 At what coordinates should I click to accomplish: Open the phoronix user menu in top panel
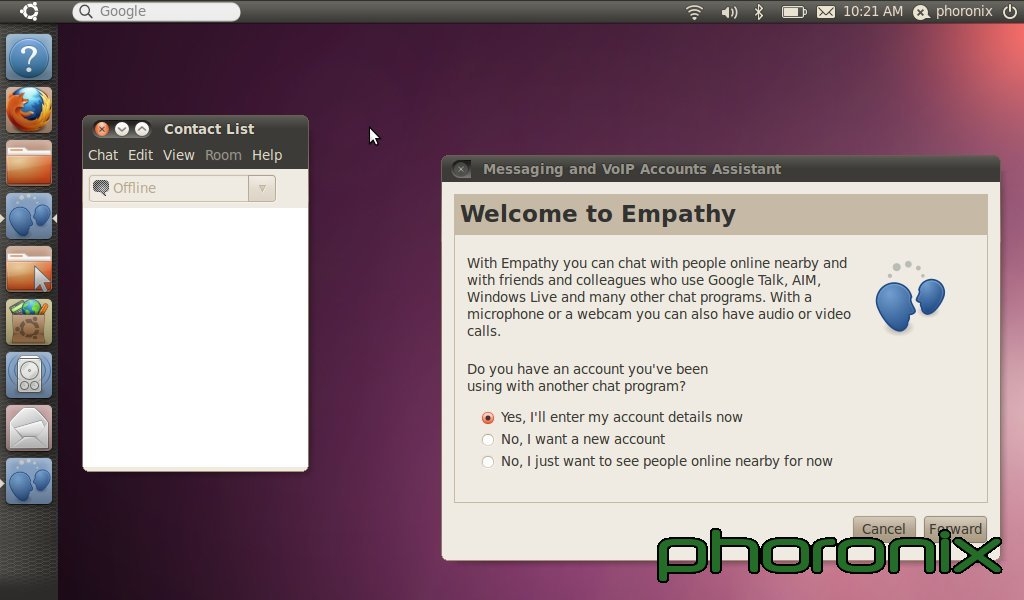click(x=954, y=12)
